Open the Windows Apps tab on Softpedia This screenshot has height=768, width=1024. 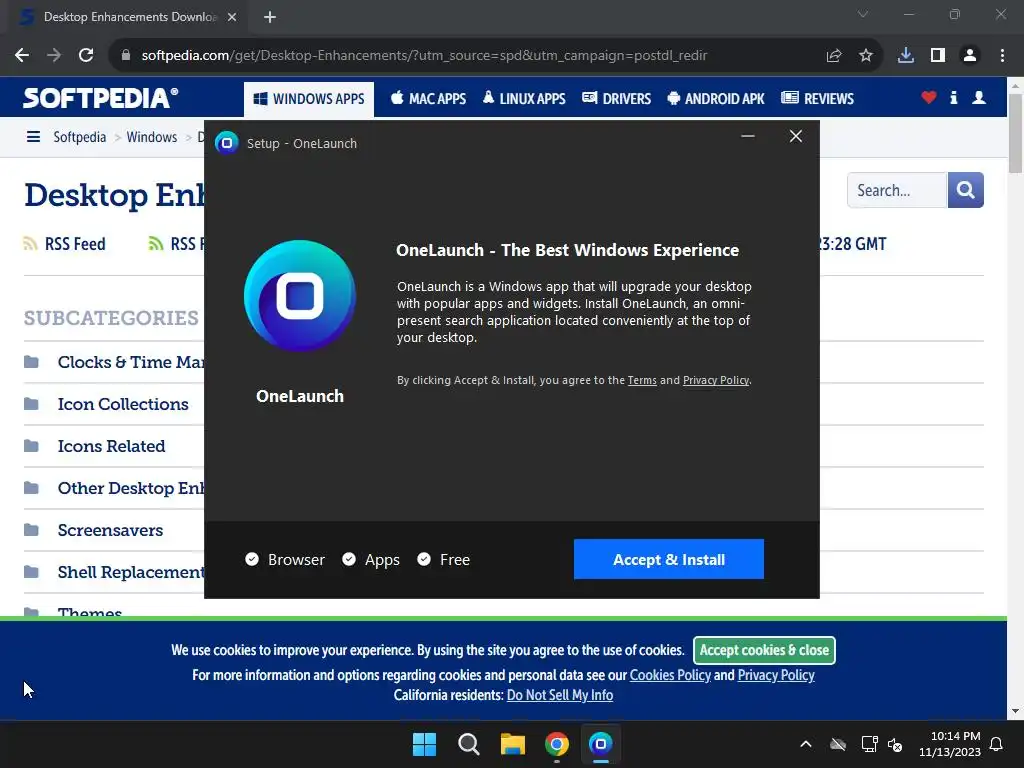tap(309, 99)
